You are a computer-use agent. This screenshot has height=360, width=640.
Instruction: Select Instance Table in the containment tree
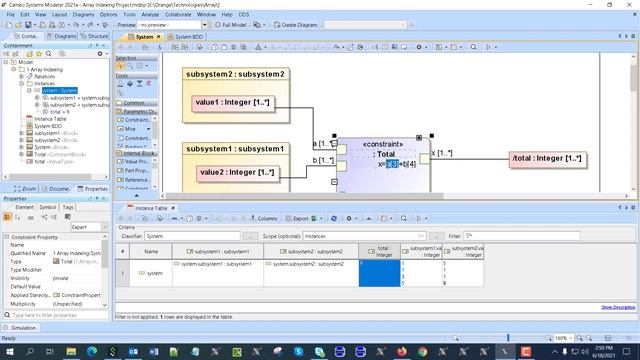click(50, 119)
